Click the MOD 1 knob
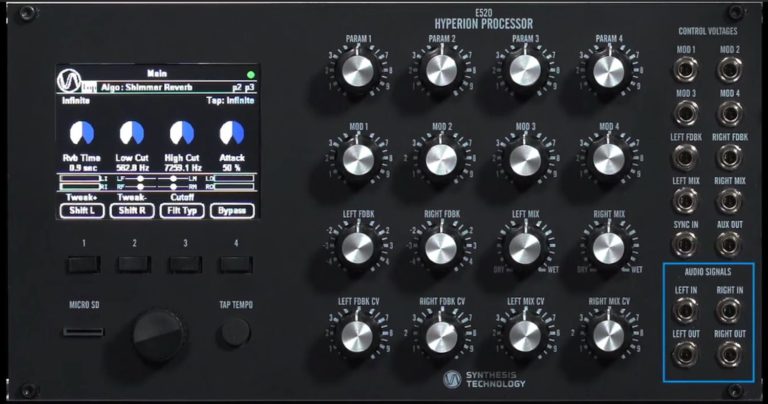 pos(359,160)
